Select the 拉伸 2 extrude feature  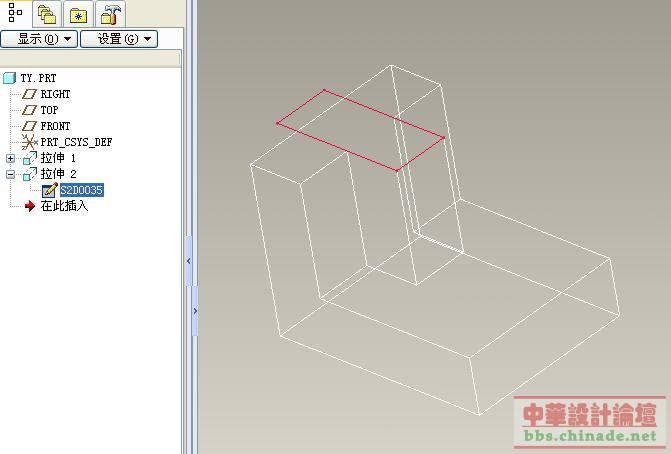point(59,174)
